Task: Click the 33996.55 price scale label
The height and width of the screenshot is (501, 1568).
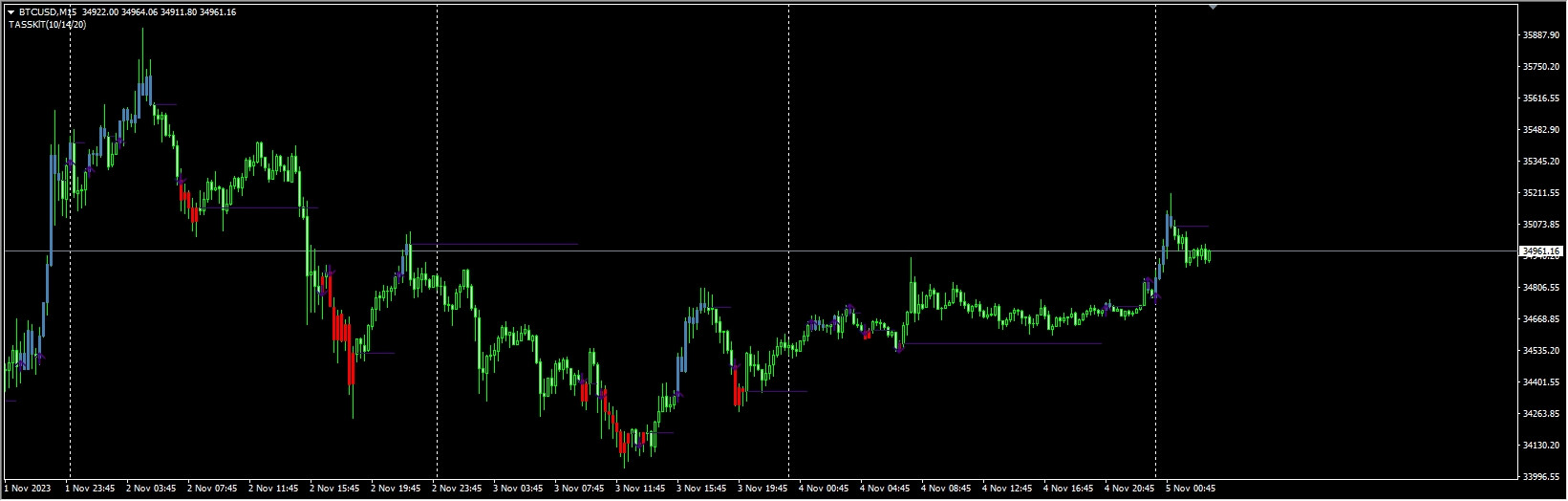Action: 1541,477
